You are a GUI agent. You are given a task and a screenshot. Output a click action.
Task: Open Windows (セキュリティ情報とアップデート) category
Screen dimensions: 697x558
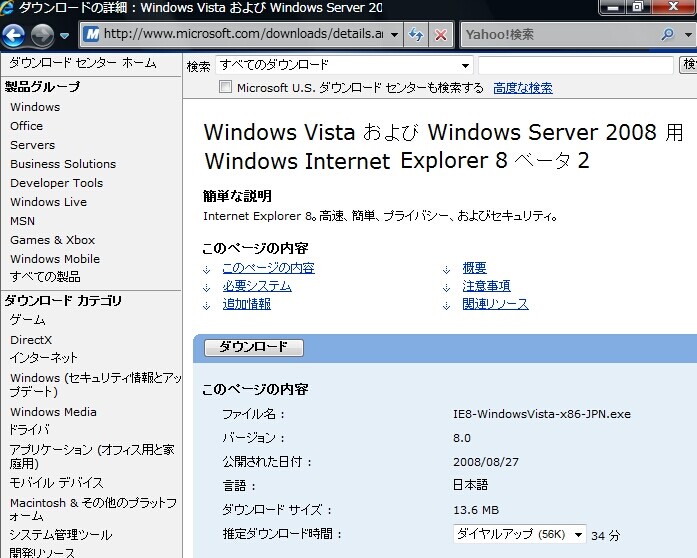tap(96, 385)
